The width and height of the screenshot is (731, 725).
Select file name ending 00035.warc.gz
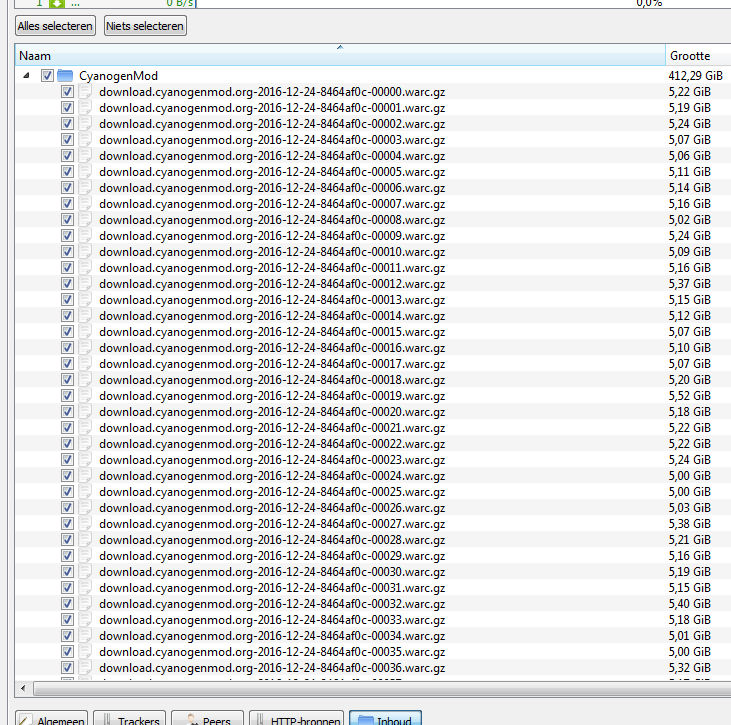point(272,652)
